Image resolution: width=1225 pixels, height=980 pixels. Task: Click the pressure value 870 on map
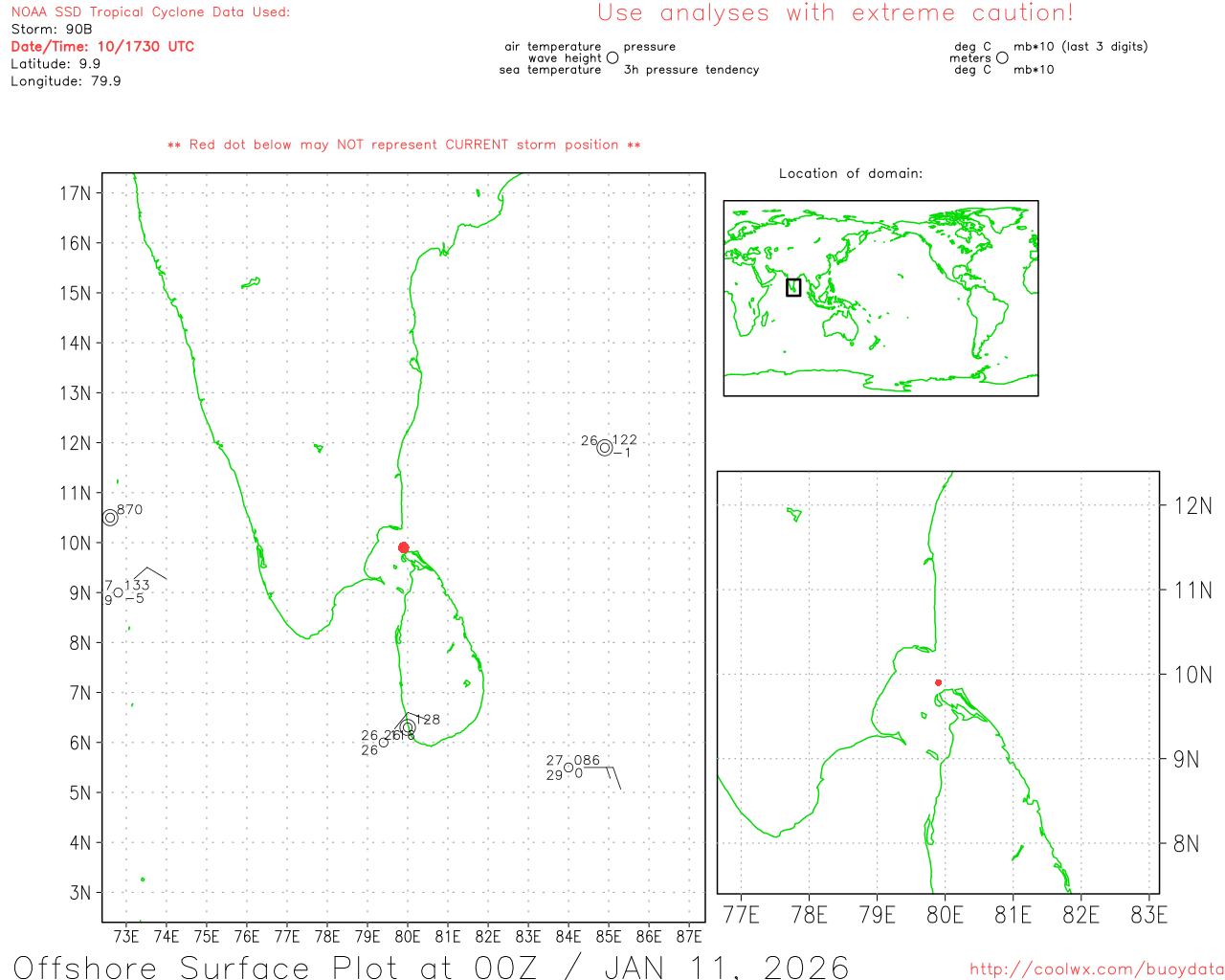click(130, 509)
